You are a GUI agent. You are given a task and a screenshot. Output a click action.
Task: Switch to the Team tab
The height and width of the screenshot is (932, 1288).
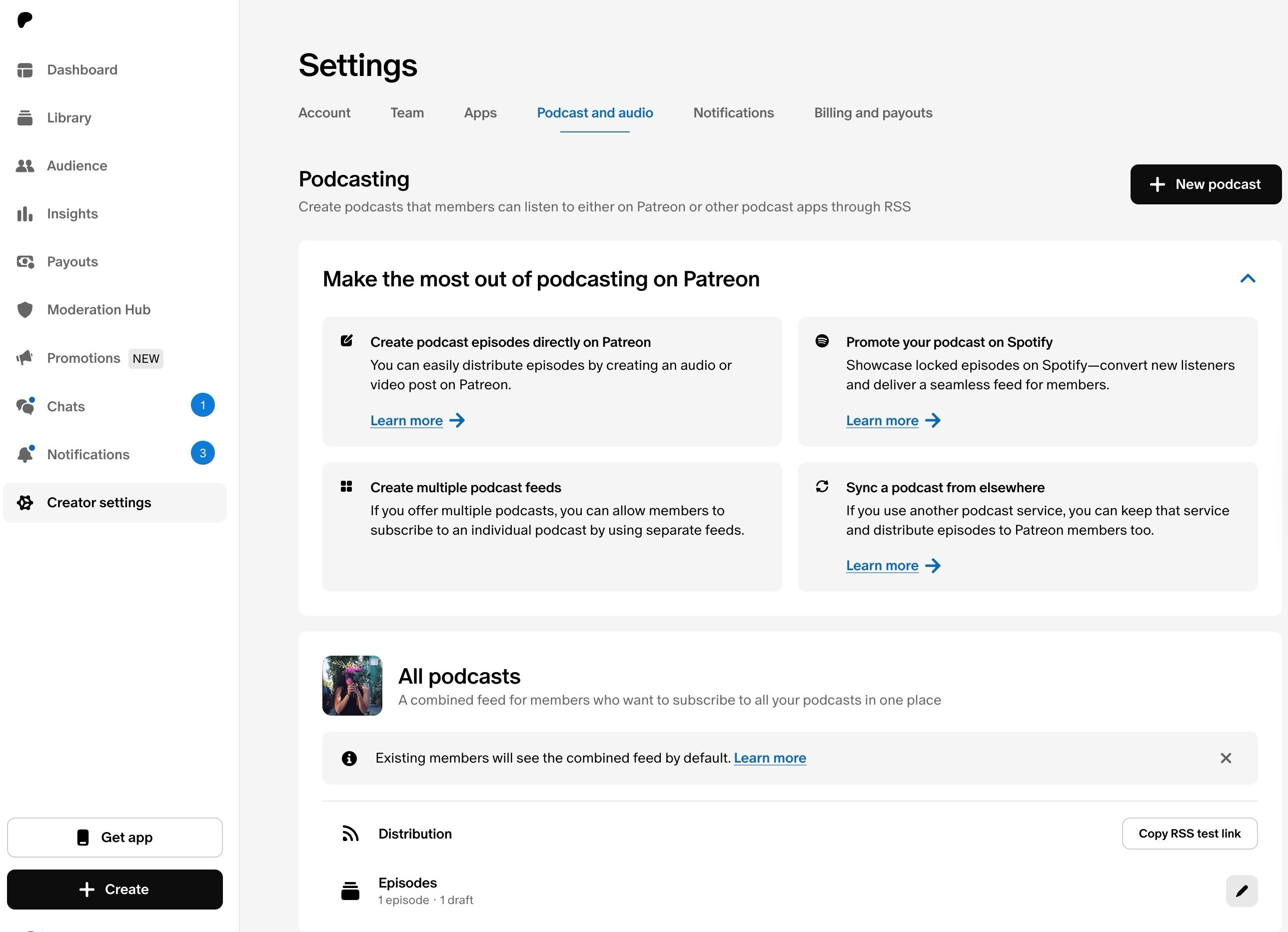[407, 113]
